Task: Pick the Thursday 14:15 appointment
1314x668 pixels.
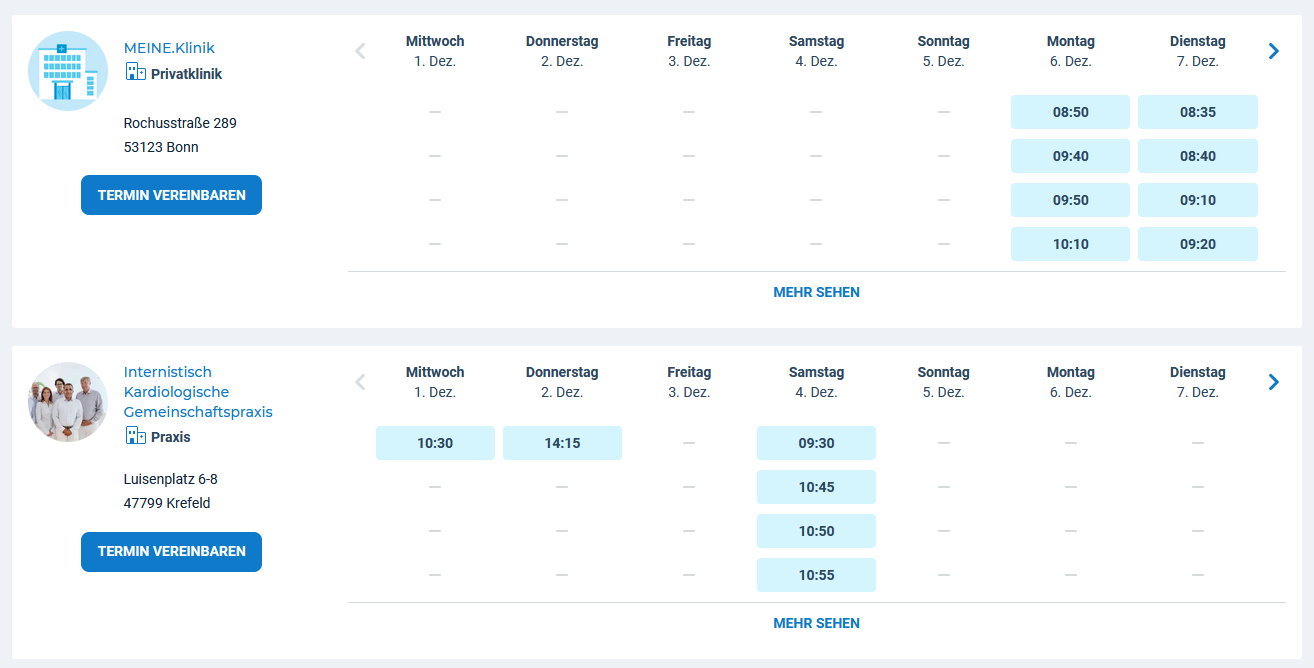Action: (562, 443)
